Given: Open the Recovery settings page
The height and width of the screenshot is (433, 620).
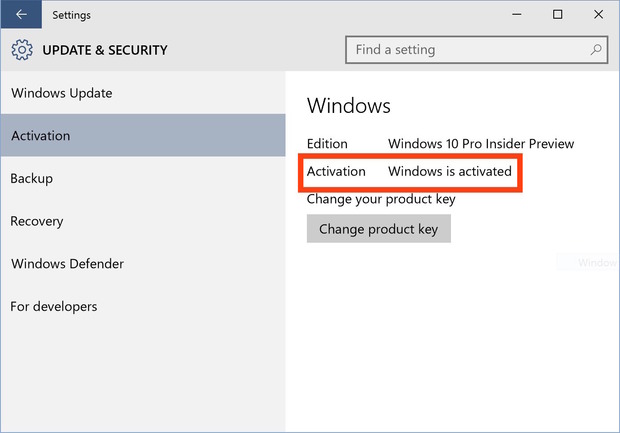Looking at the screenshot, I should tap(36, 221).
